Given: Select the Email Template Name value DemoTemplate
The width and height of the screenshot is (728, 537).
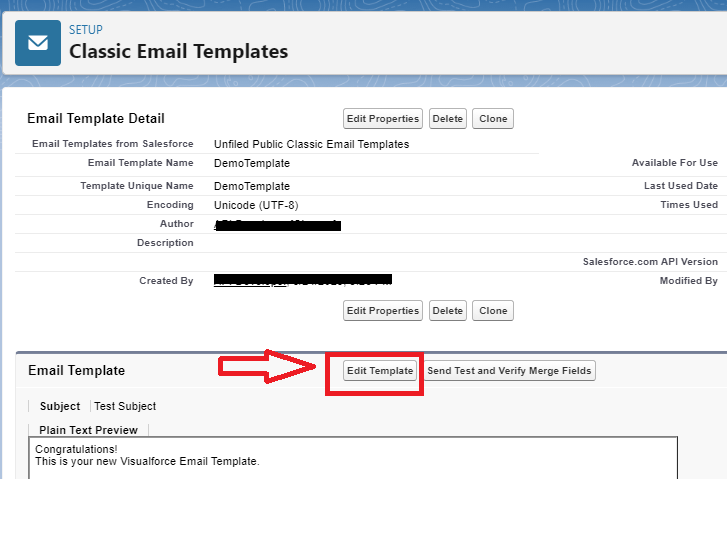Looking at the screenshot, I should 252,163.
